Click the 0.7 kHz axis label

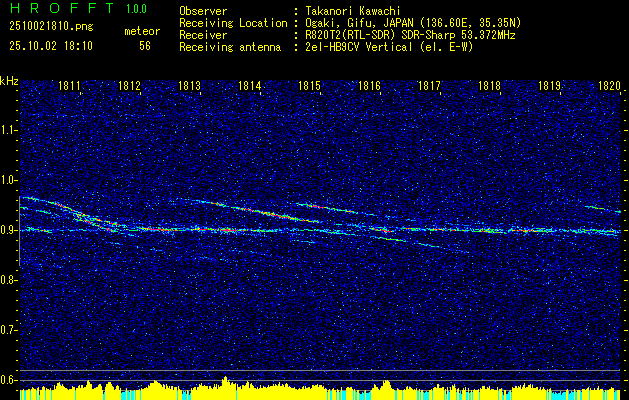tap(9, 330)
